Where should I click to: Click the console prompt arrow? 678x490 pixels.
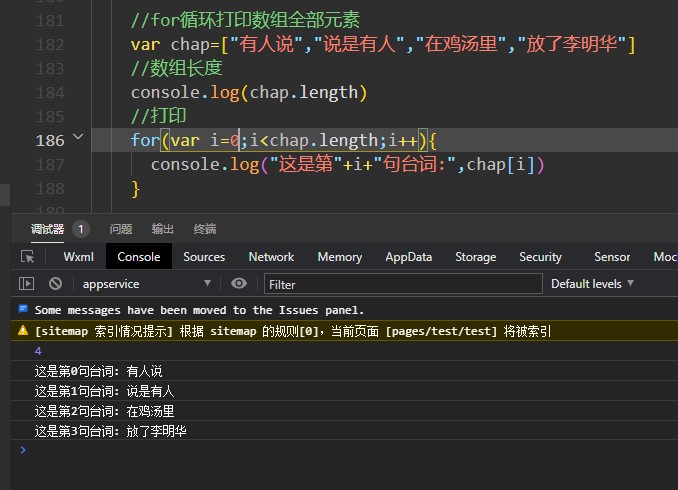23,450
